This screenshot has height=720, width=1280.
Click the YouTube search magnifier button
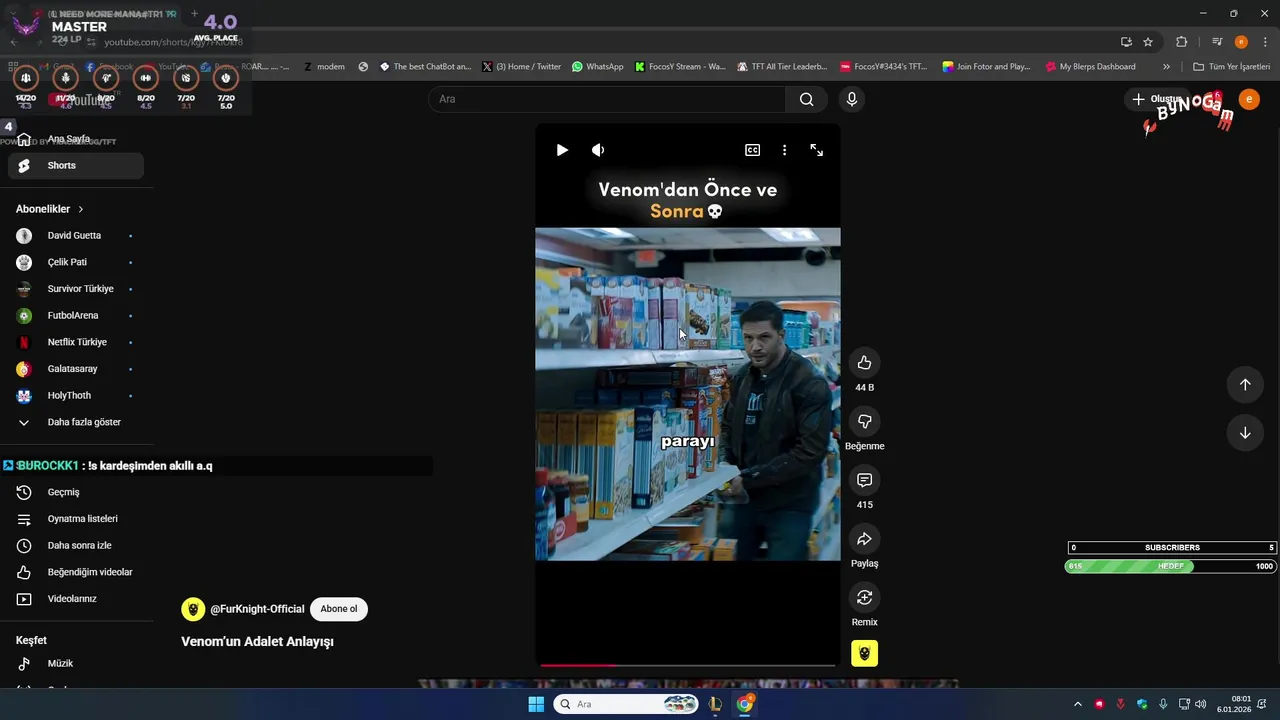(x=807, y=99)
